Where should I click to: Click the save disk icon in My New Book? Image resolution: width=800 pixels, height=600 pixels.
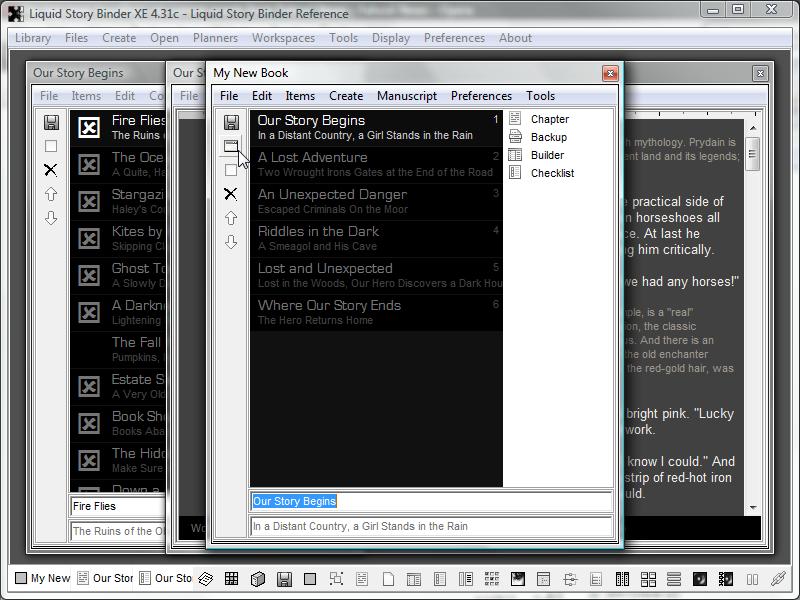pos(231,122)
